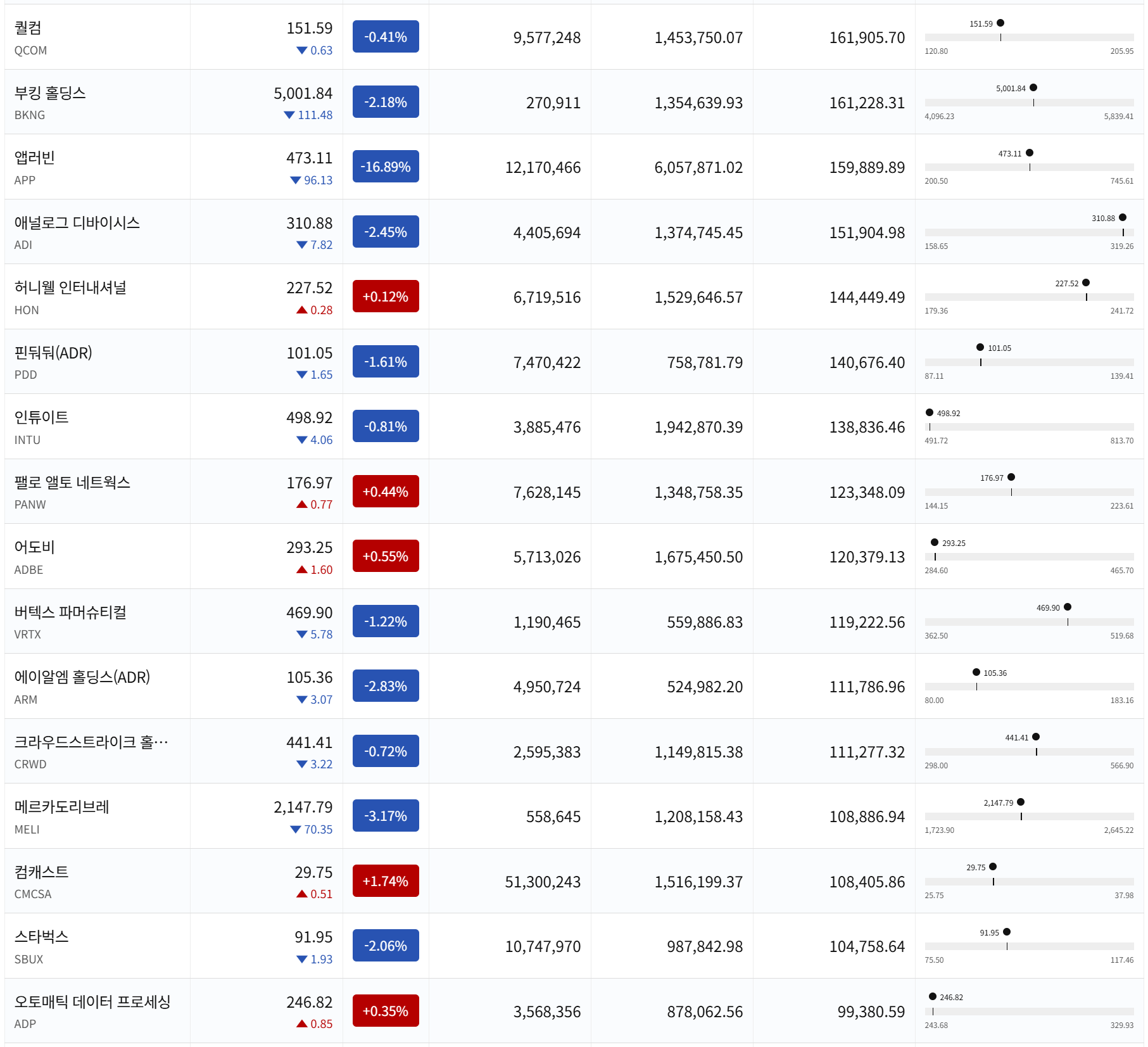Click the -1.61% change badge
Image resolution: width=1148 pixels, height=1047 pixels.
click(386, 362)
